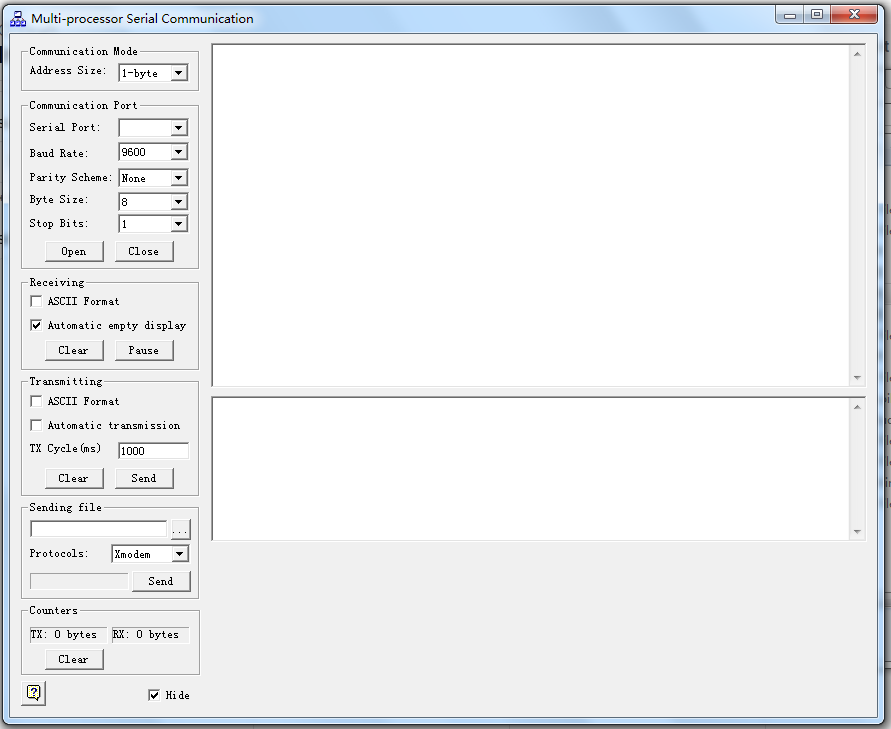Click the help icon at bottom left

tap(34, 692)
